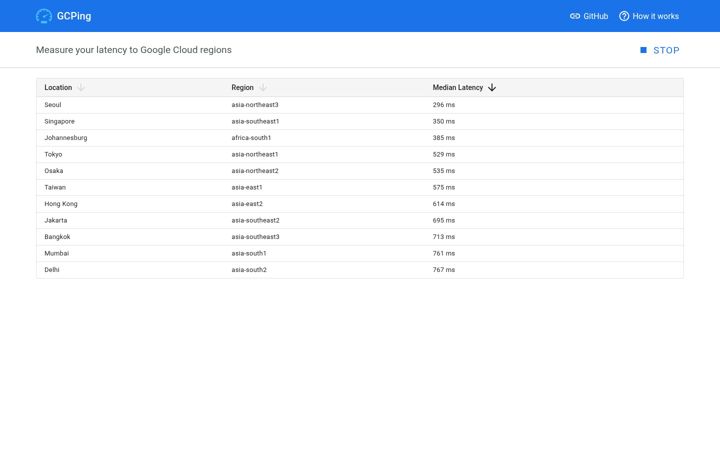Select the Hong Kong location cell
This screenshot has width=720, height=450.
(61, 204)
